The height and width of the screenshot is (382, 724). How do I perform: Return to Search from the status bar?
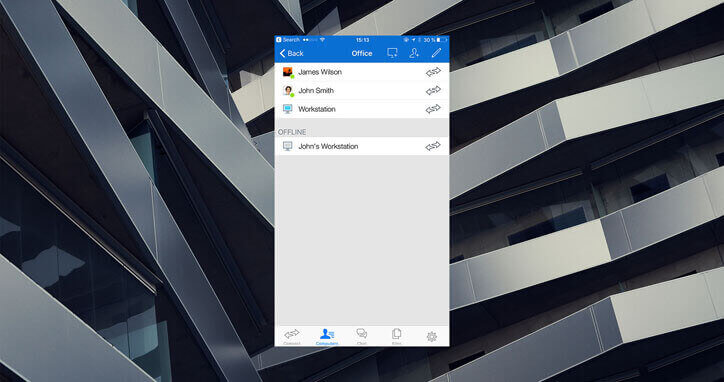tap(288, 40)
